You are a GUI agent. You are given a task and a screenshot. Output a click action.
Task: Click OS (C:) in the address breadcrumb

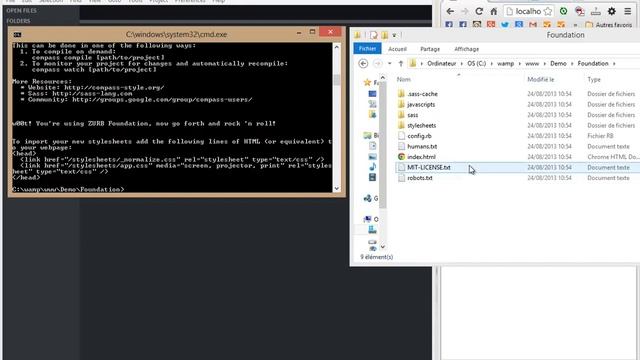[x=476, y=64]
